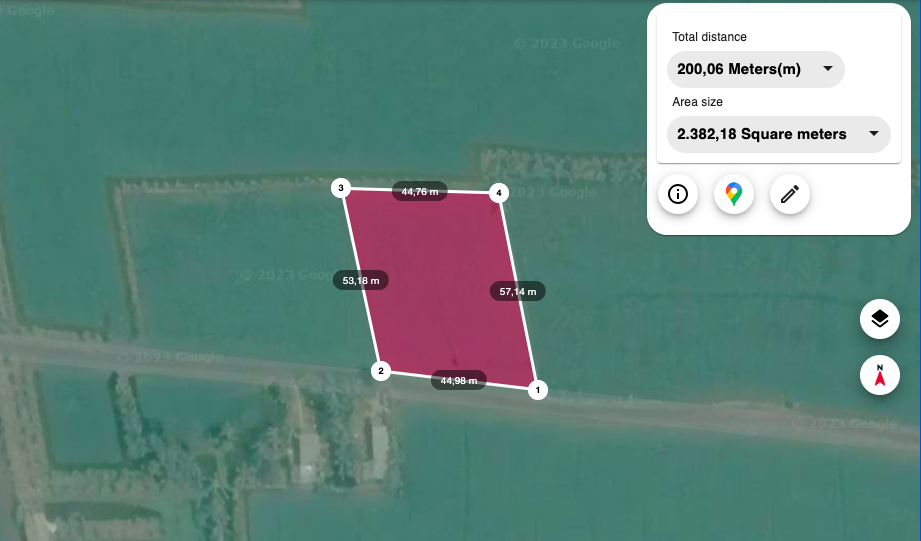Image resolution: width=921 pixels, height=541 pixels.
Task: Expand the Area size arrow caret
Action: point(874,134)
